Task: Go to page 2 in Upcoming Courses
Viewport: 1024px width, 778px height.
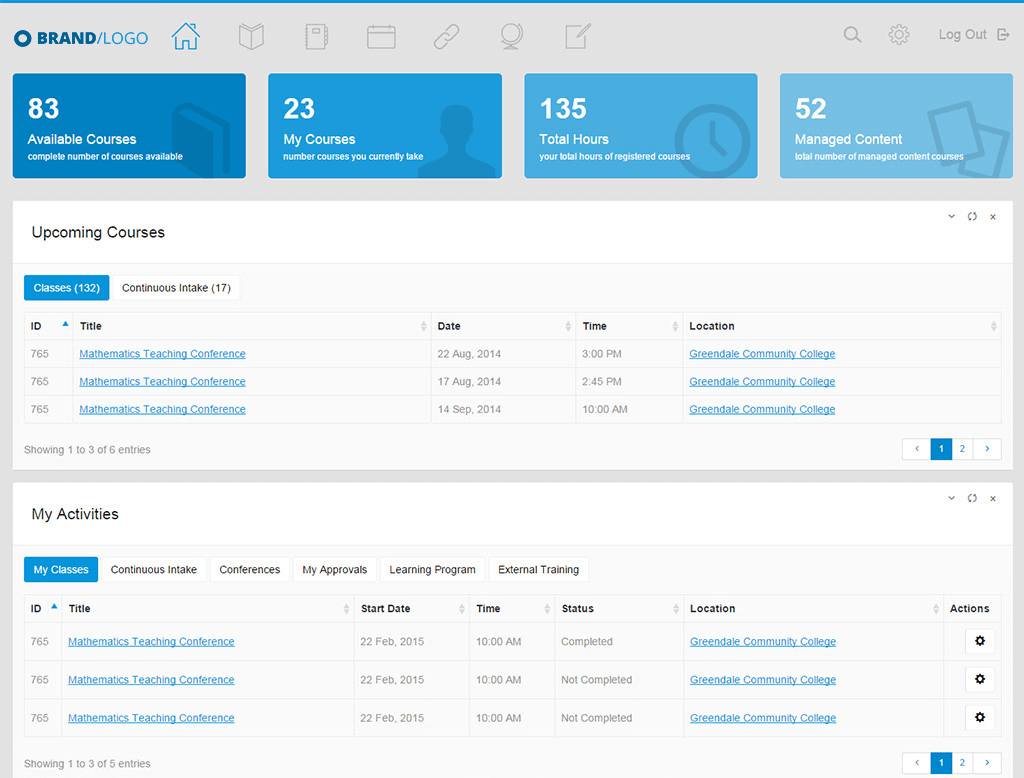Action: [962, 449]
